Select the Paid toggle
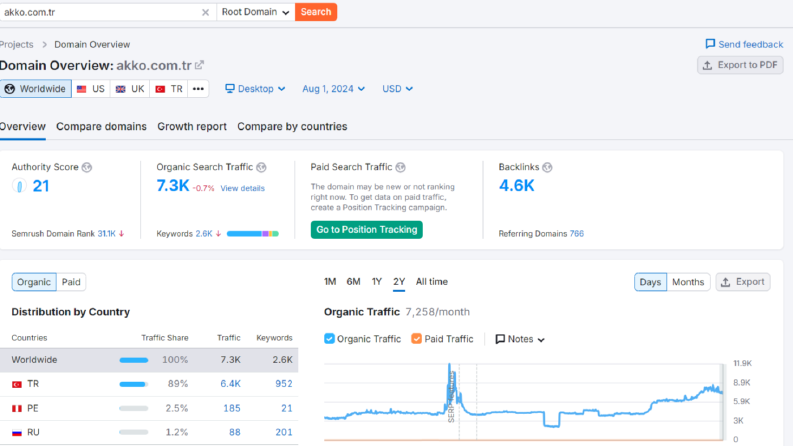 pyautogui.click(x=71, y=282)
